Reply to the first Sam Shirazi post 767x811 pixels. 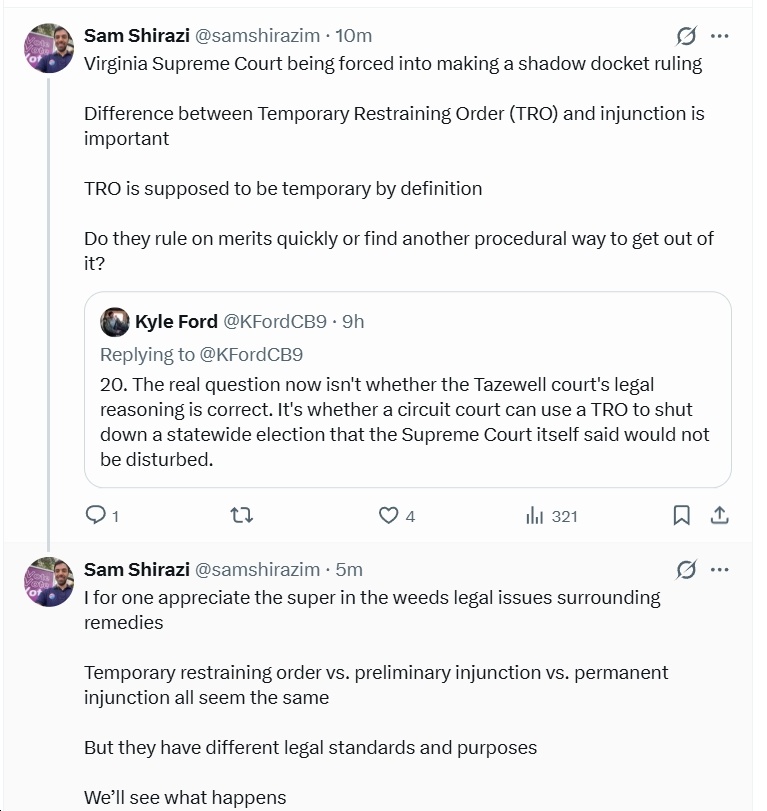click(96, 516)
